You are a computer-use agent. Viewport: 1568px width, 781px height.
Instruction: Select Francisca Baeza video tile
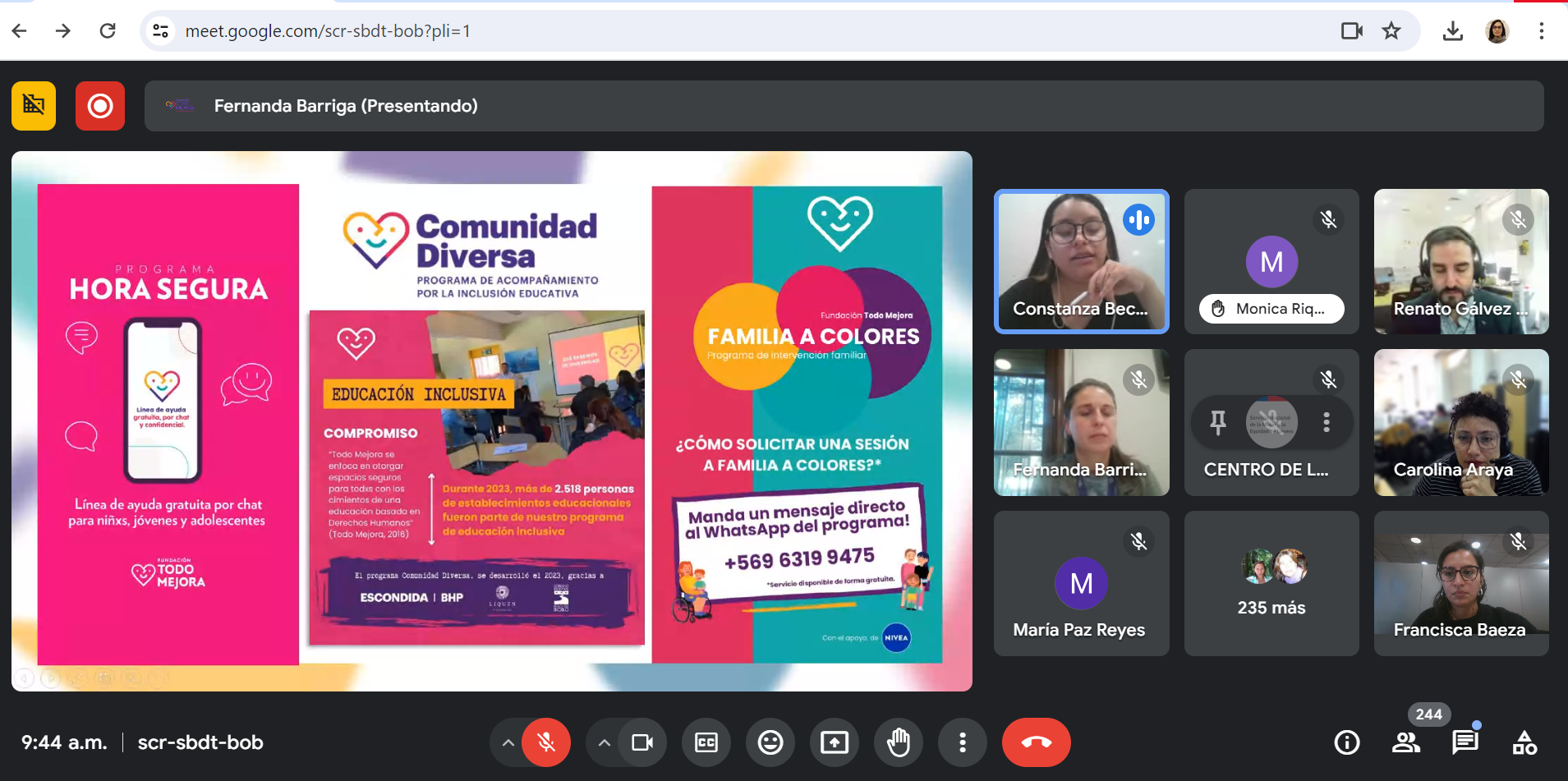click(1461, 583)
